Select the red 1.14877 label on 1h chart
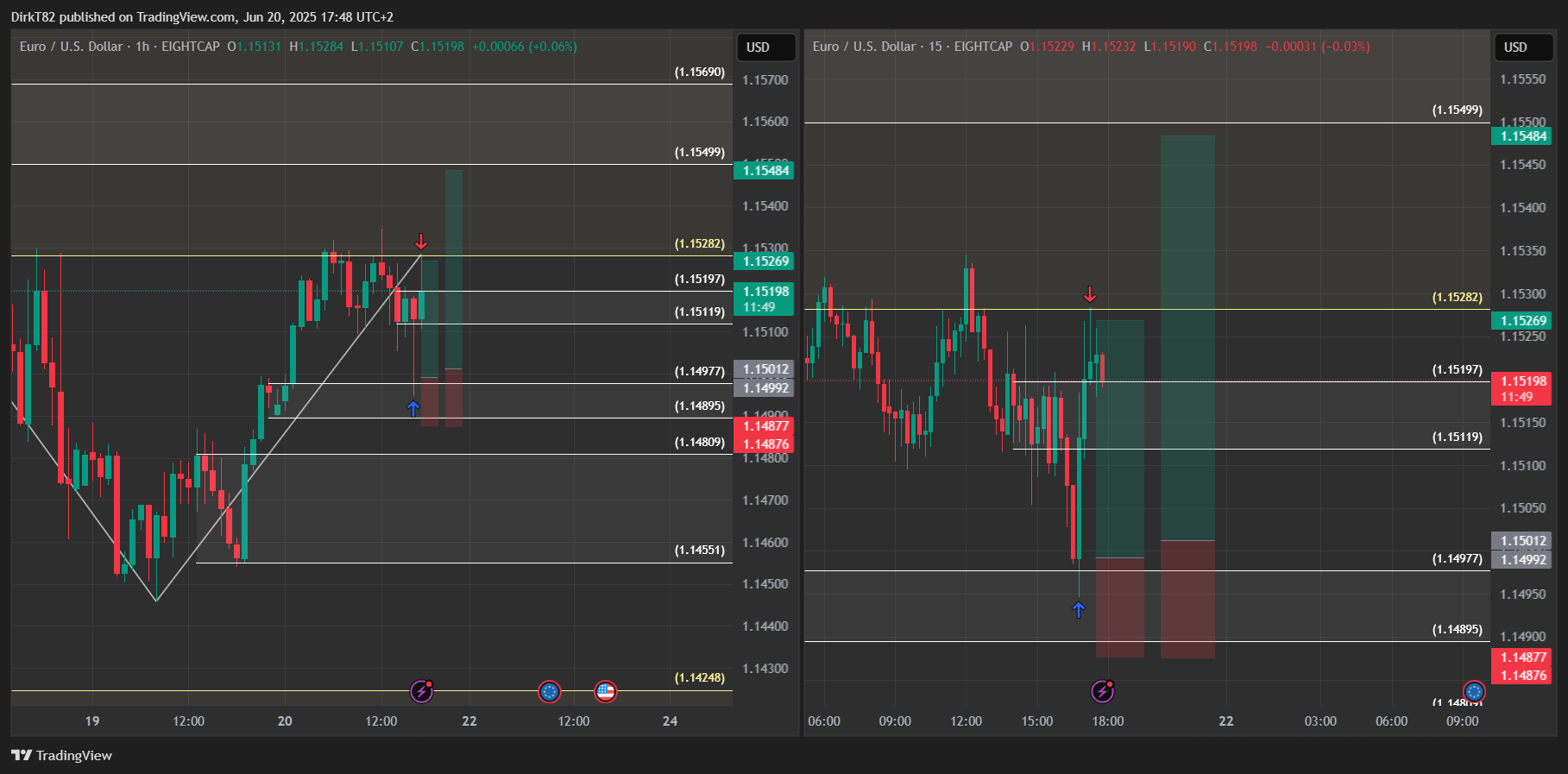This screenshot has height=774, width=1568. pyautogui.click(x=764, y=426)
